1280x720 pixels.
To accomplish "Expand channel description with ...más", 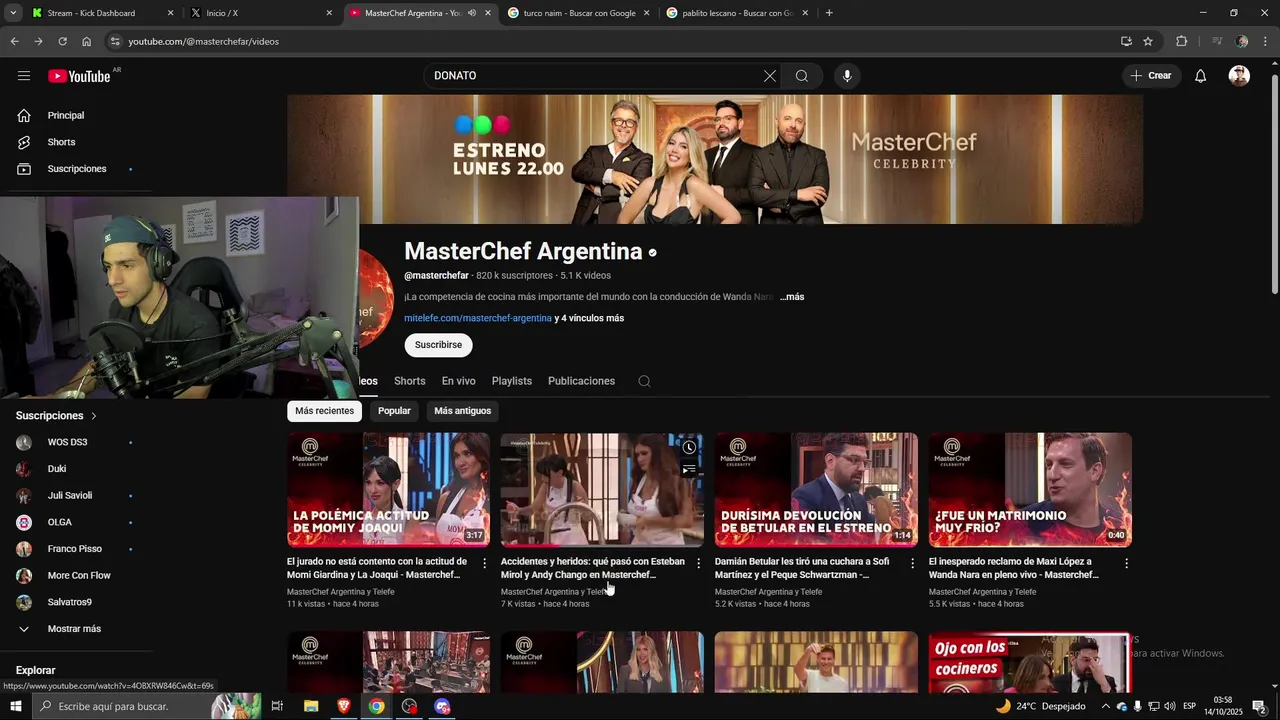I will click(x=792, y=297).
